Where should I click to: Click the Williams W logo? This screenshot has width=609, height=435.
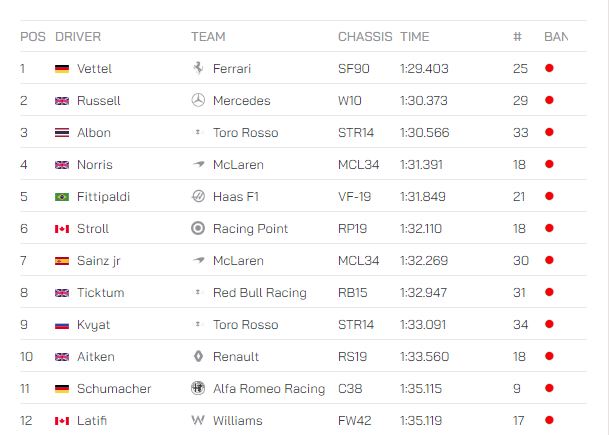click(x=198, y=420)
